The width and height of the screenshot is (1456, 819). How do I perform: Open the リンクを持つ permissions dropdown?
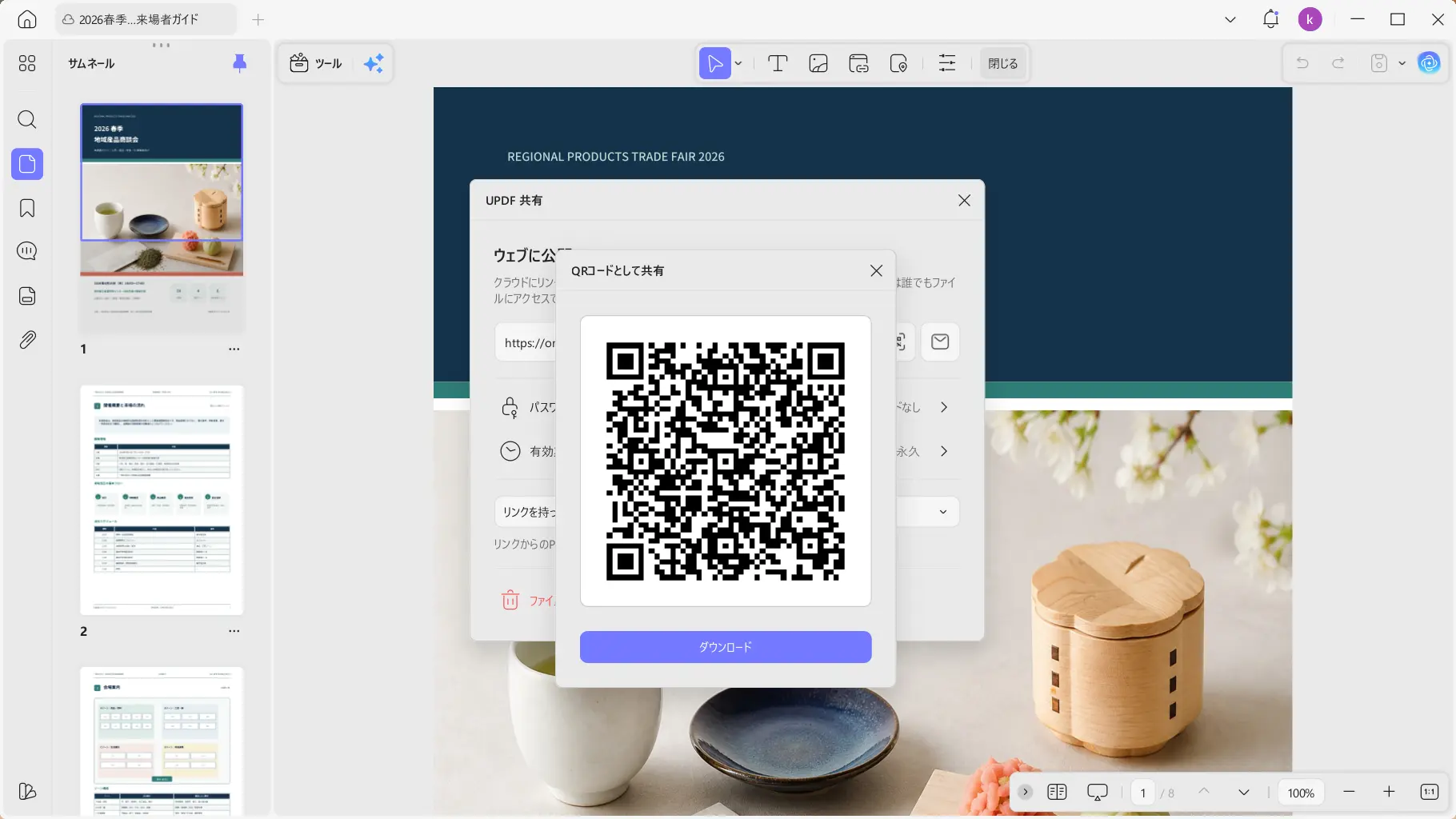click(x=942, y=512)
